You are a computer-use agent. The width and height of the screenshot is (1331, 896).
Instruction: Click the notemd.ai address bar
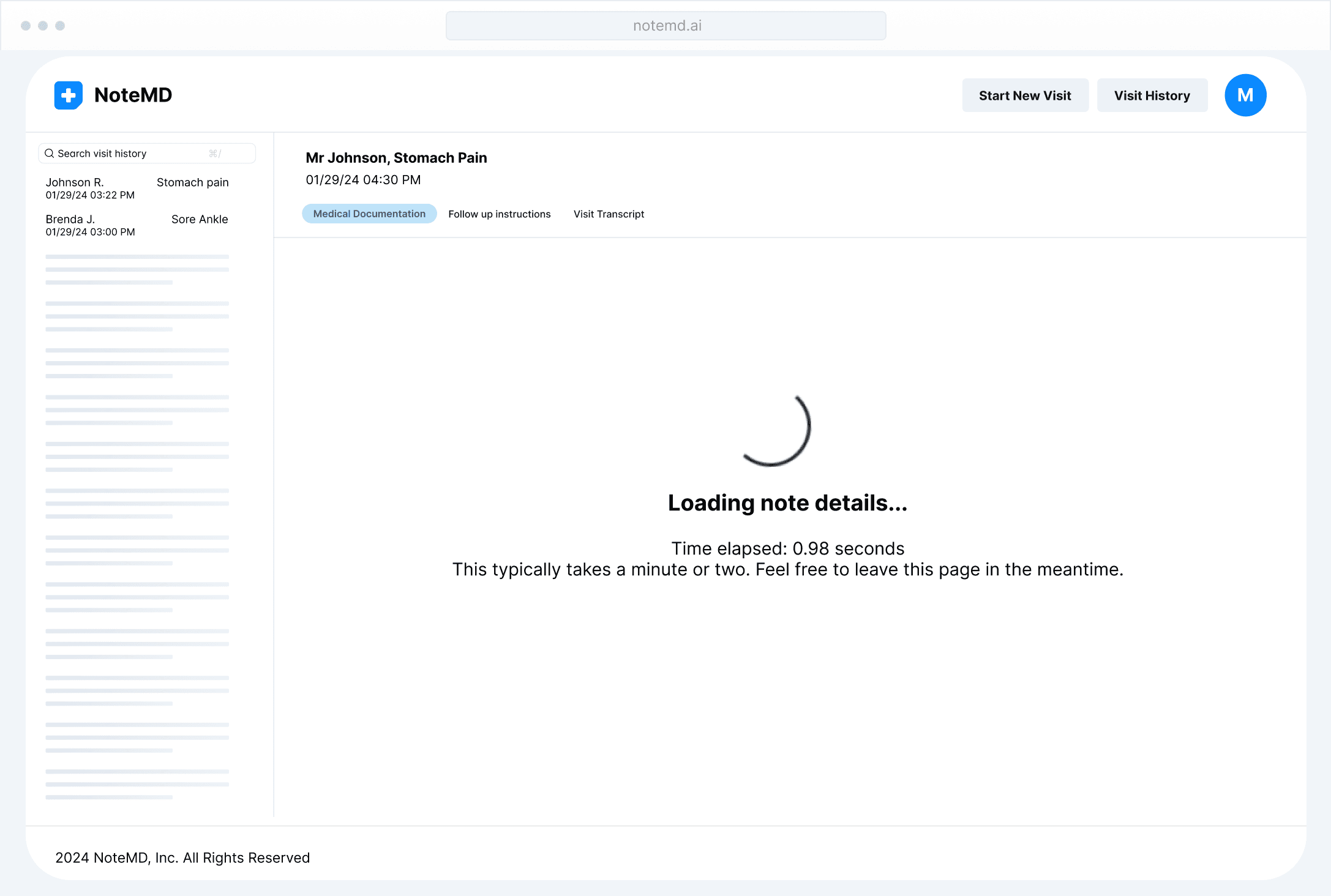point(665,26)
